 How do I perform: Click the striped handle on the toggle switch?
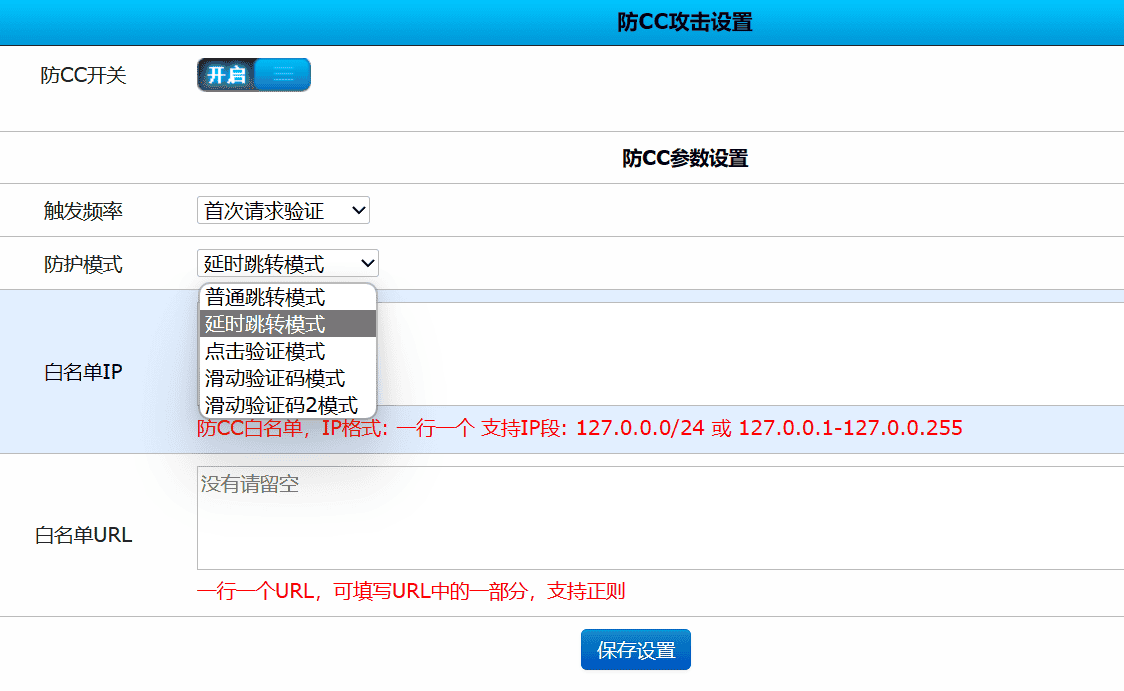point(283,74)
